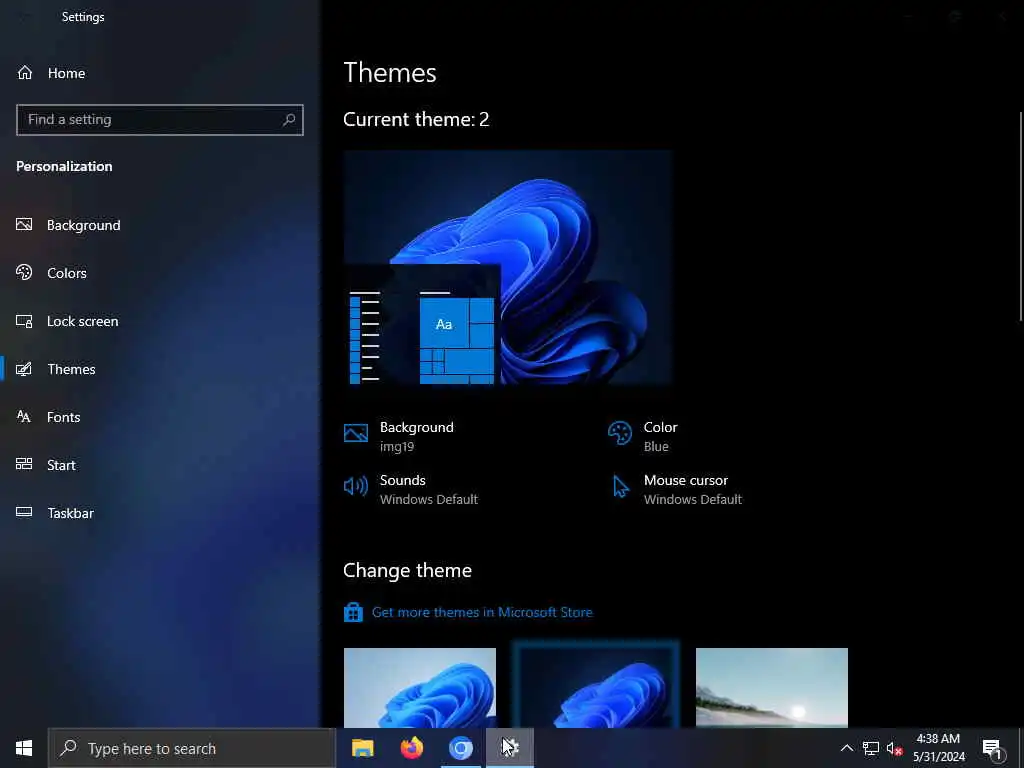1024x768 pixels.
Task: Select the Themes sidebar item
Action: point(160,369)
